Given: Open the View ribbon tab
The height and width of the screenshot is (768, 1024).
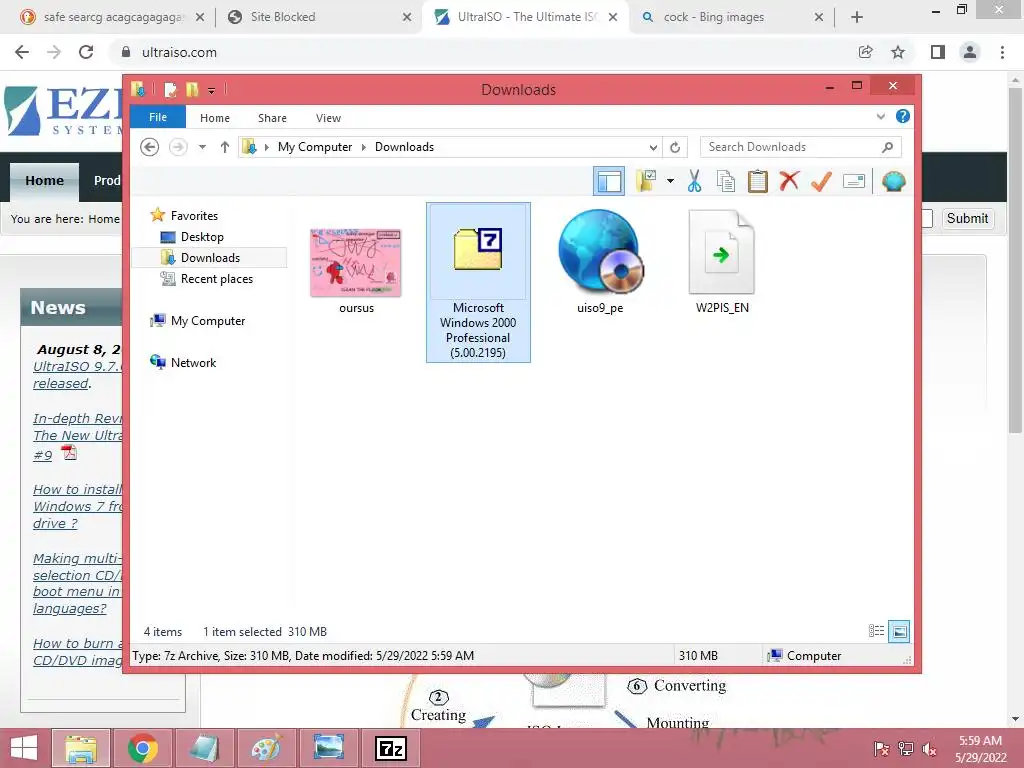Looking at the screenshot, I should tap(328, 118).
